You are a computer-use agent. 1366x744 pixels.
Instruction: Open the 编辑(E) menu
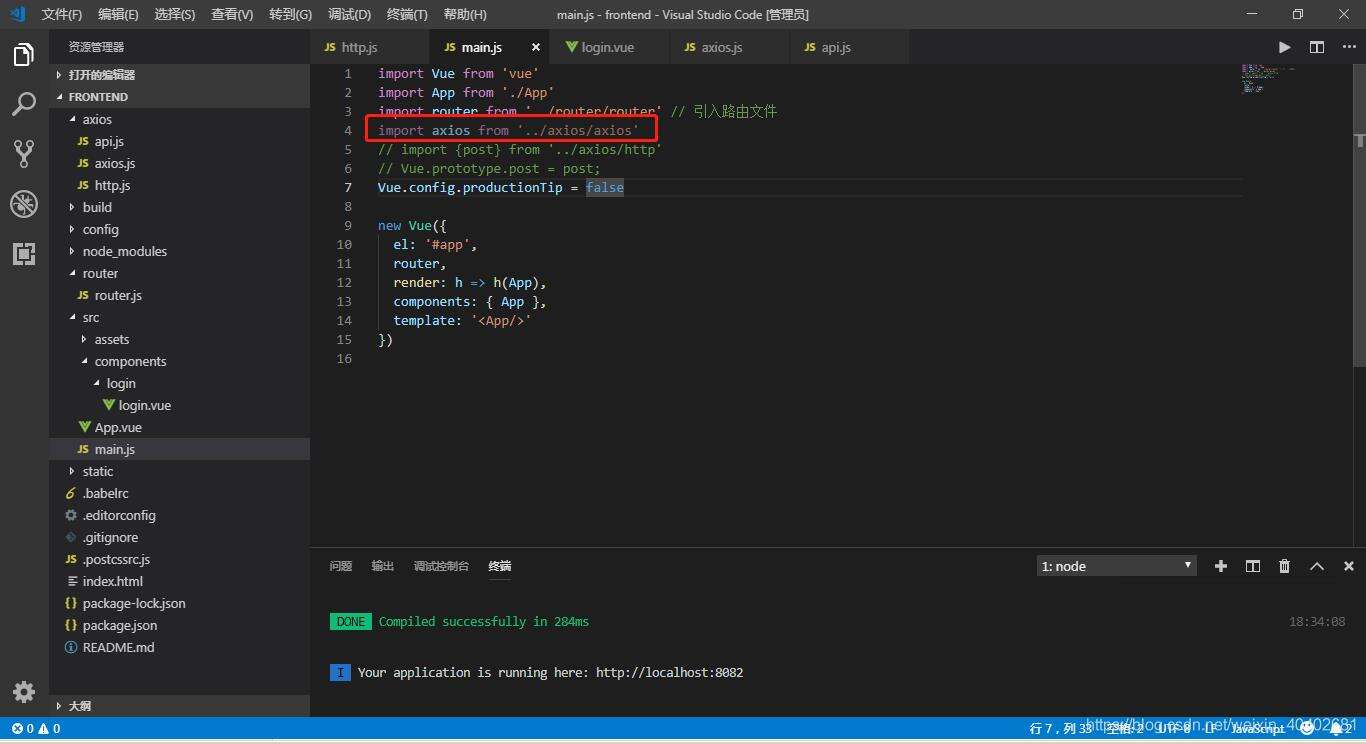point(118,14)
